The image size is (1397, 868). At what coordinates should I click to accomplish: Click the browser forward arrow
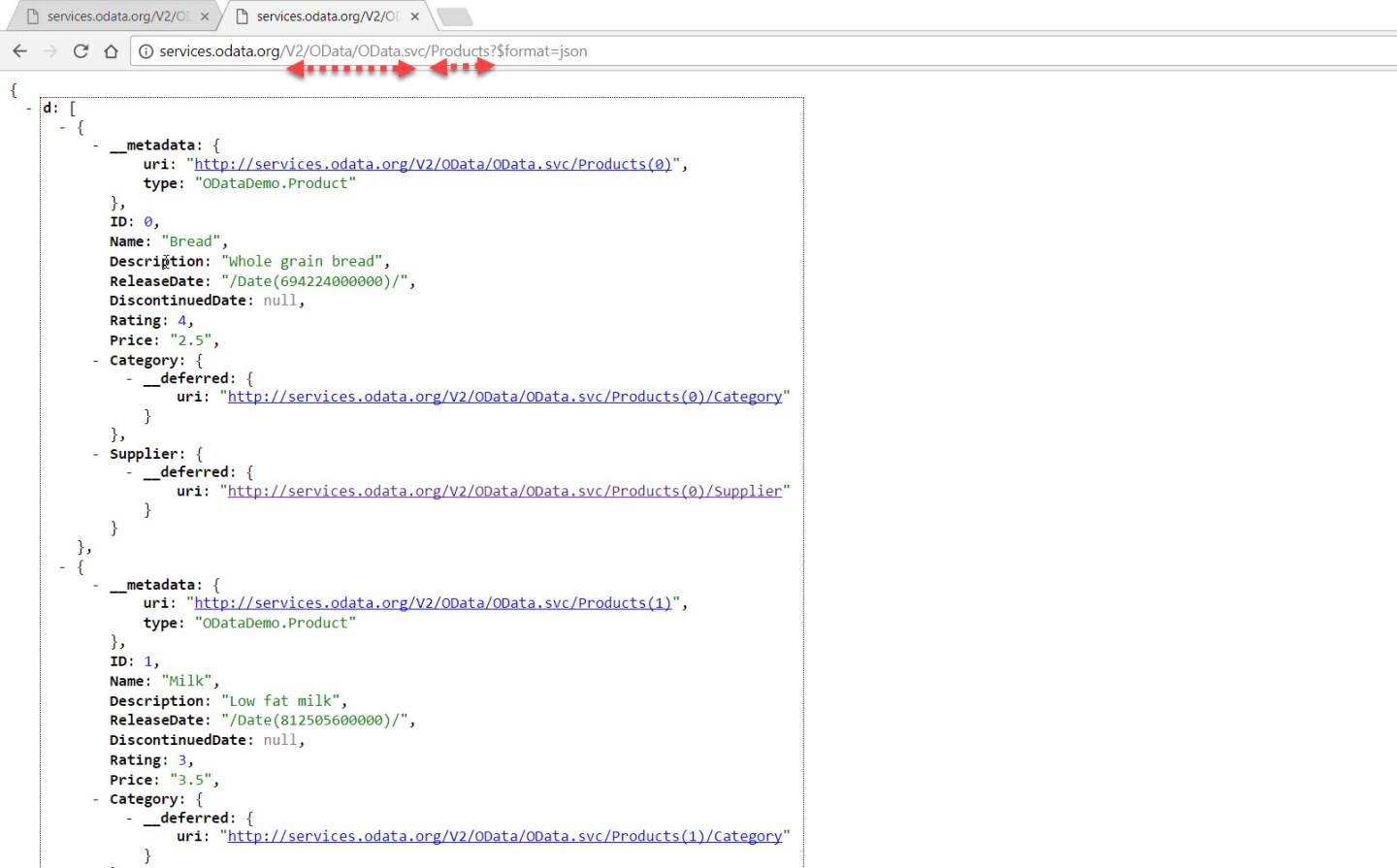(x=49, y=50)
